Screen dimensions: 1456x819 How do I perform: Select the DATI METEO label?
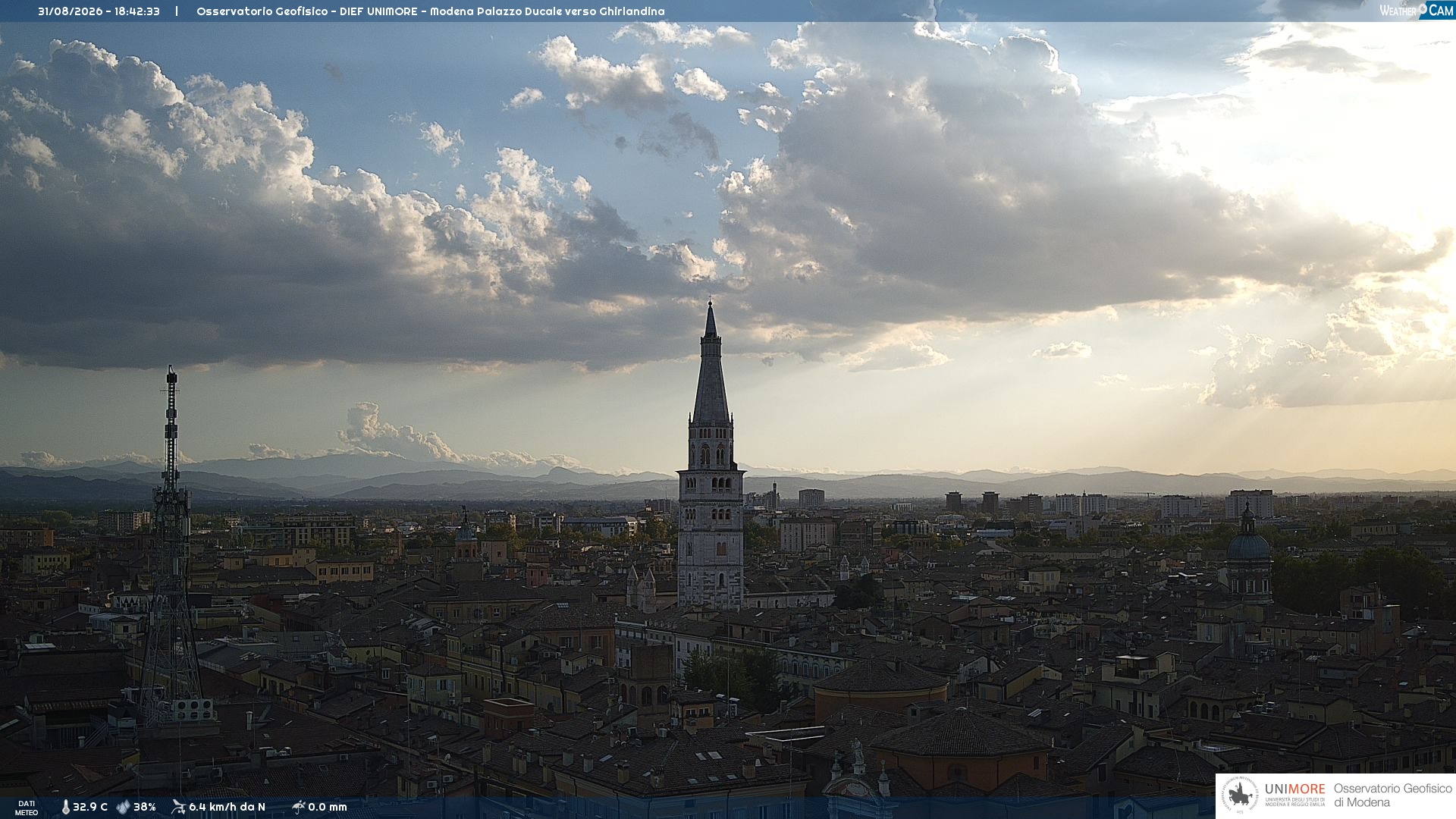[x=27, y=808]
